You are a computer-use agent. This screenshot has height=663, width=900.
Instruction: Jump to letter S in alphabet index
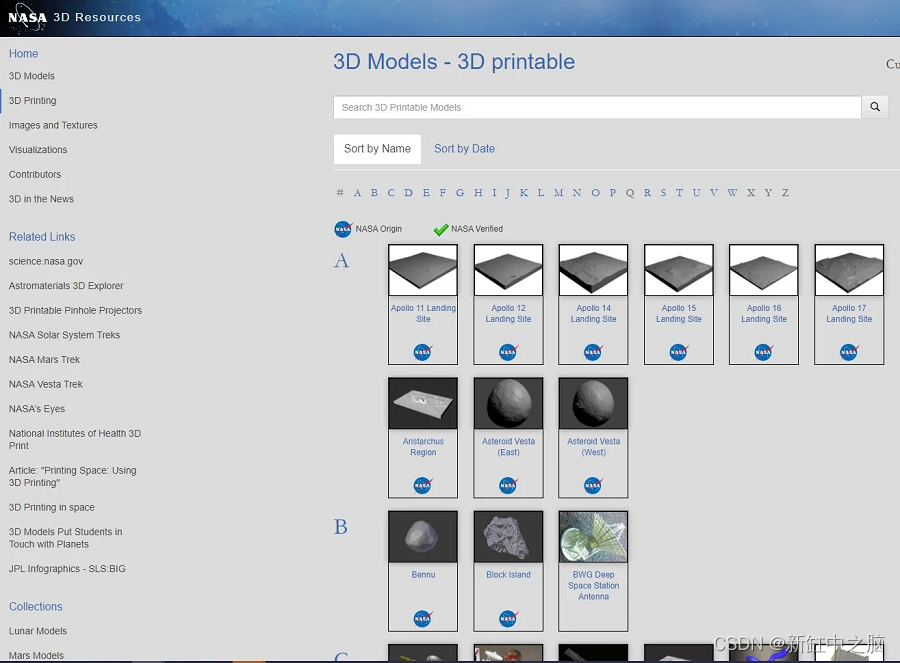(663, 193)
